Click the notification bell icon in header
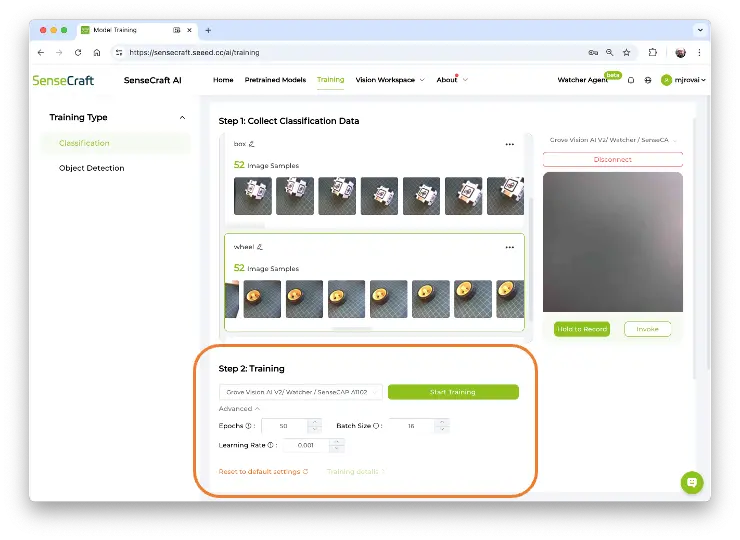The width and height of the screenshot is (740, 540). 631,80
